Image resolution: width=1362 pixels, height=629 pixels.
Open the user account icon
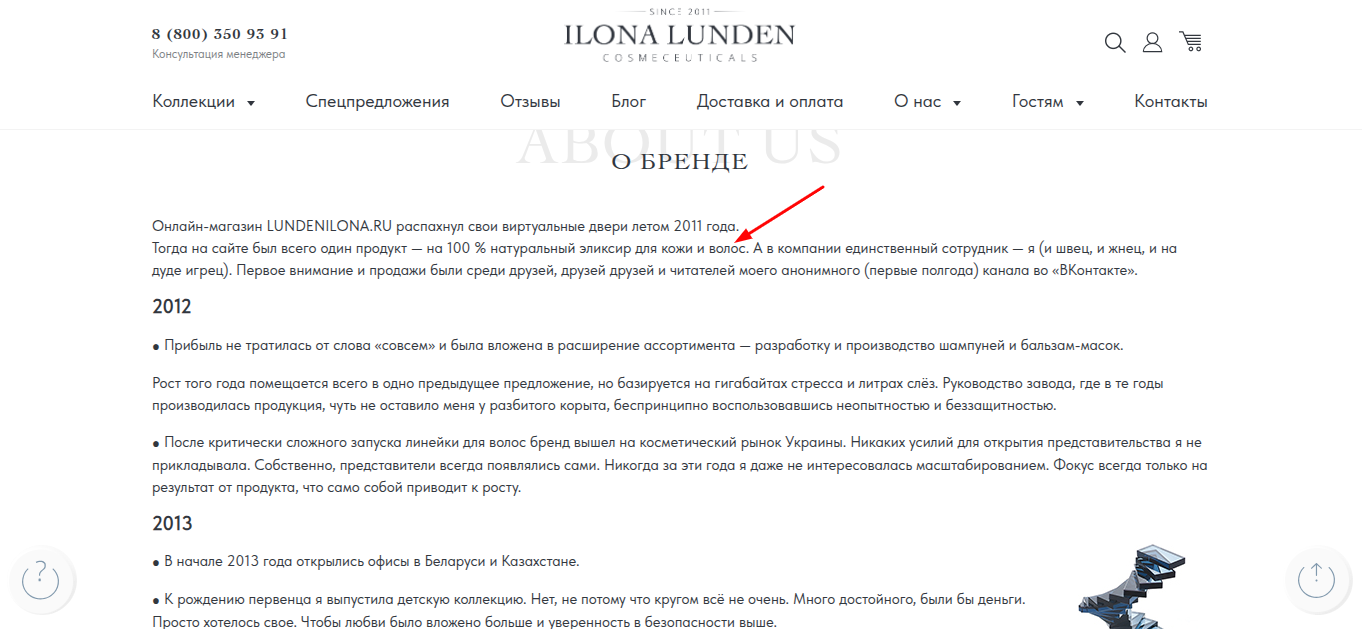click(1152, 42)
